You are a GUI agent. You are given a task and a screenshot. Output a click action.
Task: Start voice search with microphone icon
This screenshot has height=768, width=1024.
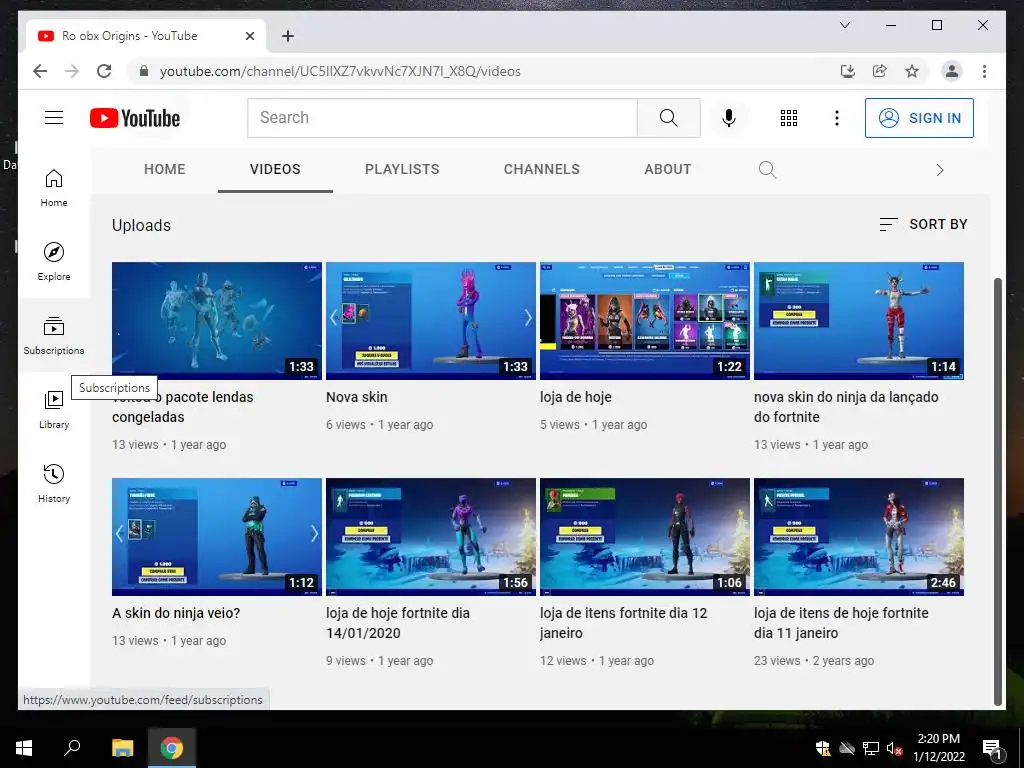tap(729, 118)
